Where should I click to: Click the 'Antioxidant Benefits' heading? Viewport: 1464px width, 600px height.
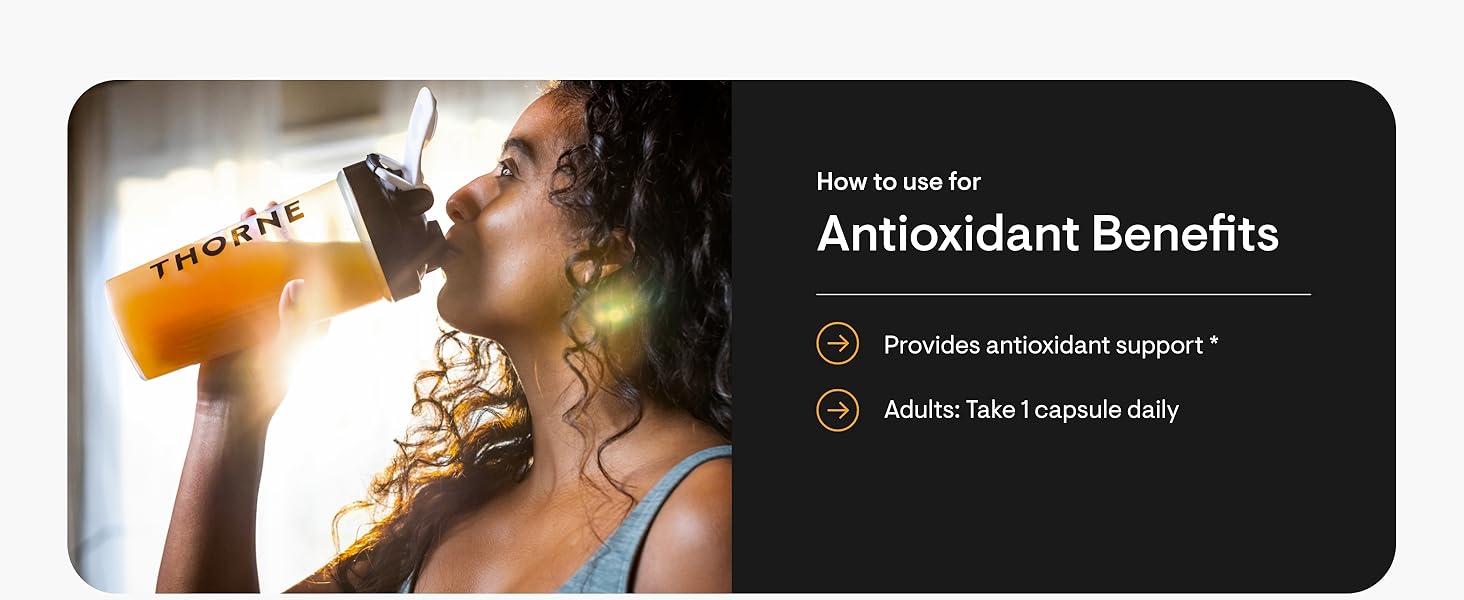[1048, 234]
